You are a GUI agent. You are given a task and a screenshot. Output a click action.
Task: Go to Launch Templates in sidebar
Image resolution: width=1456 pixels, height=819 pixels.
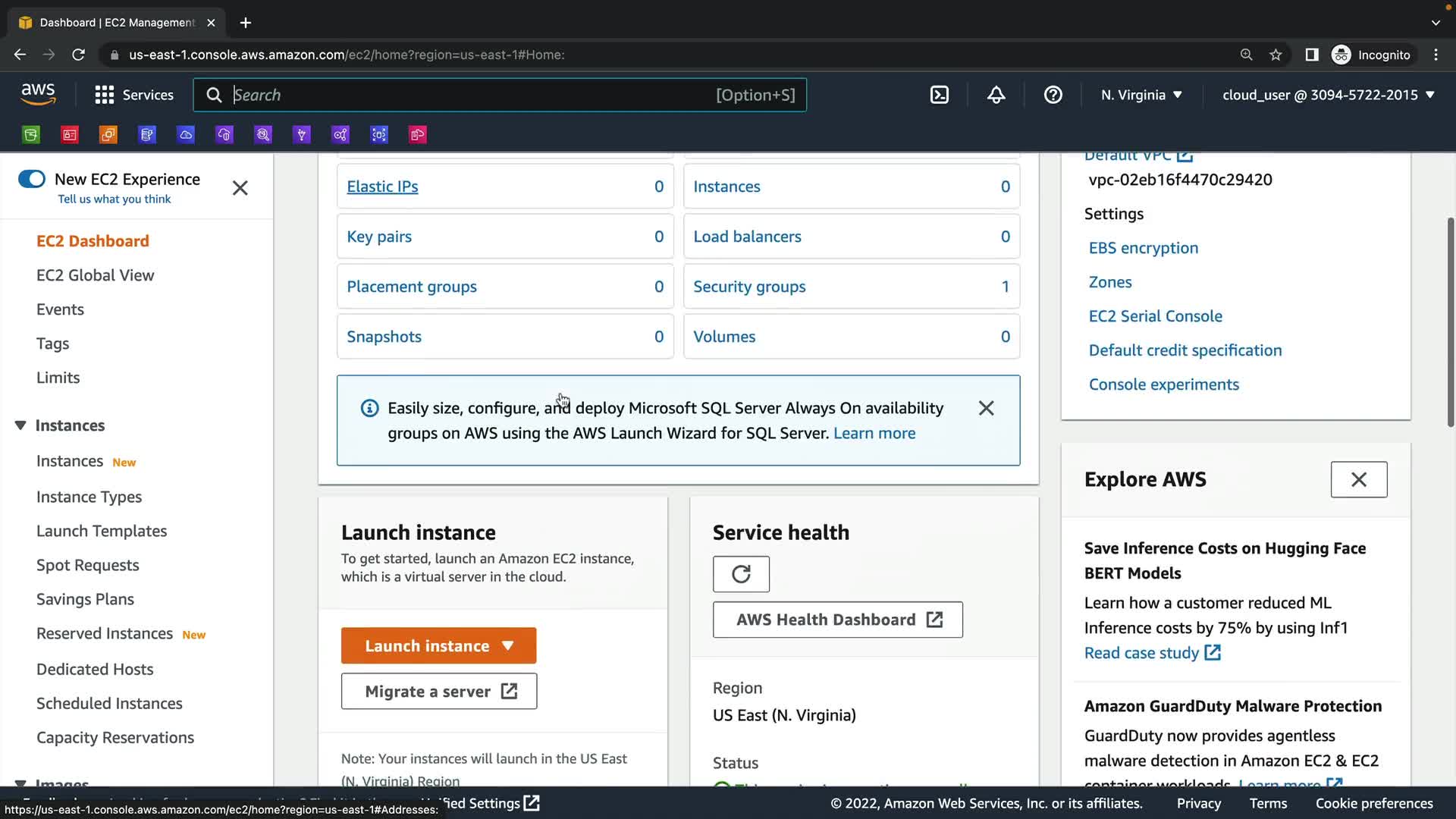[102, 531]
